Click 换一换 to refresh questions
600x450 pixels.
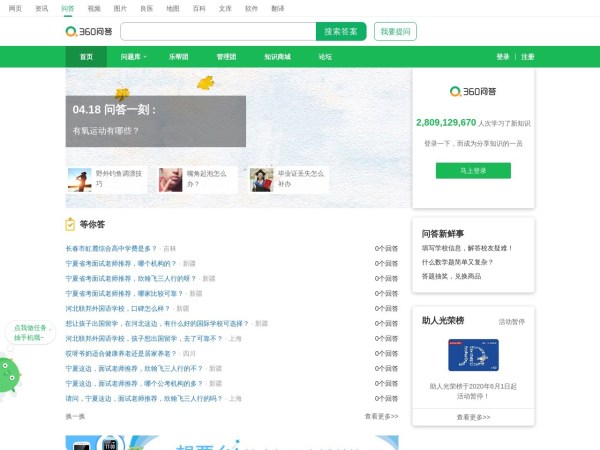(x=75, y=416)
